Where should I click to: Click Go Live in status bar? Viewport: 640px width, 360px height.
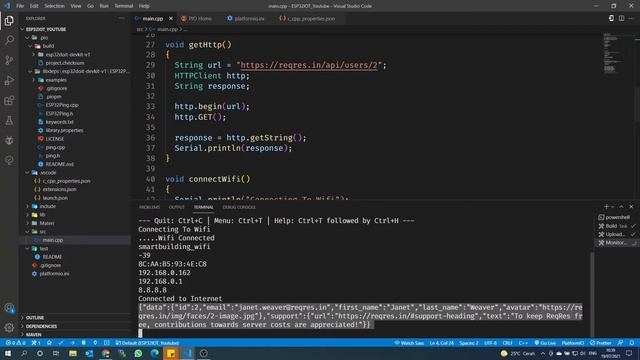(545, 343)
